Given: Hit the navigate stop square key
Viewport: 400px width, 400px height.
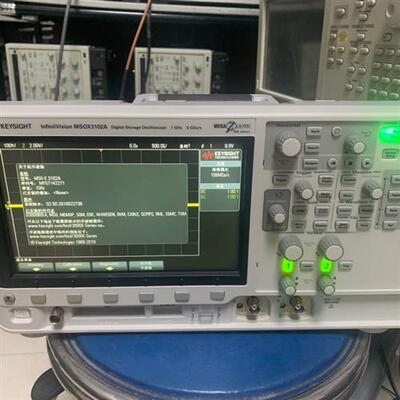Looking at the screenshot, I should tap(350, 163).
